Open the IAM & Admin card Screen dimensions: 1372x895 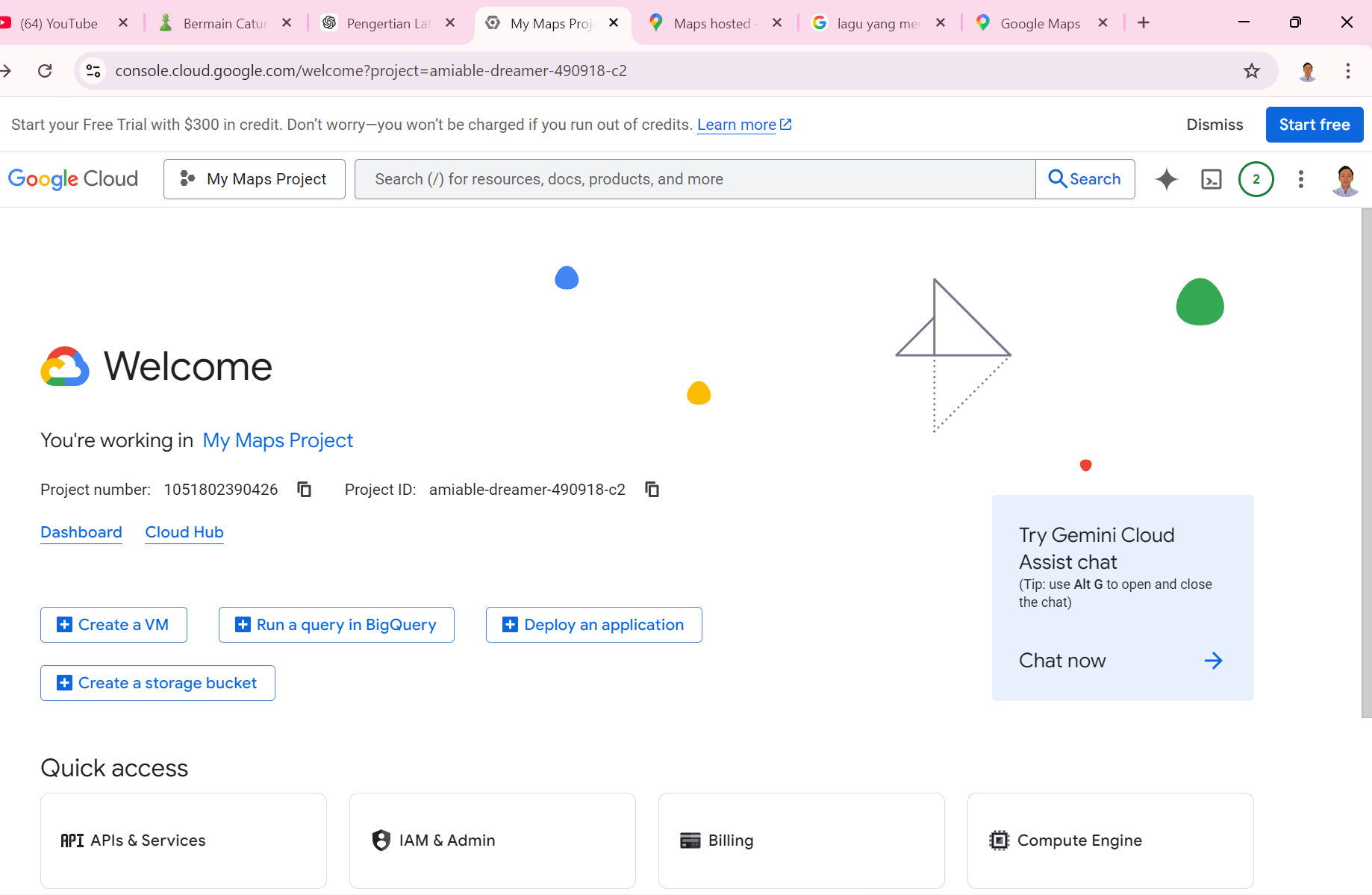click(x=493, y=841)
